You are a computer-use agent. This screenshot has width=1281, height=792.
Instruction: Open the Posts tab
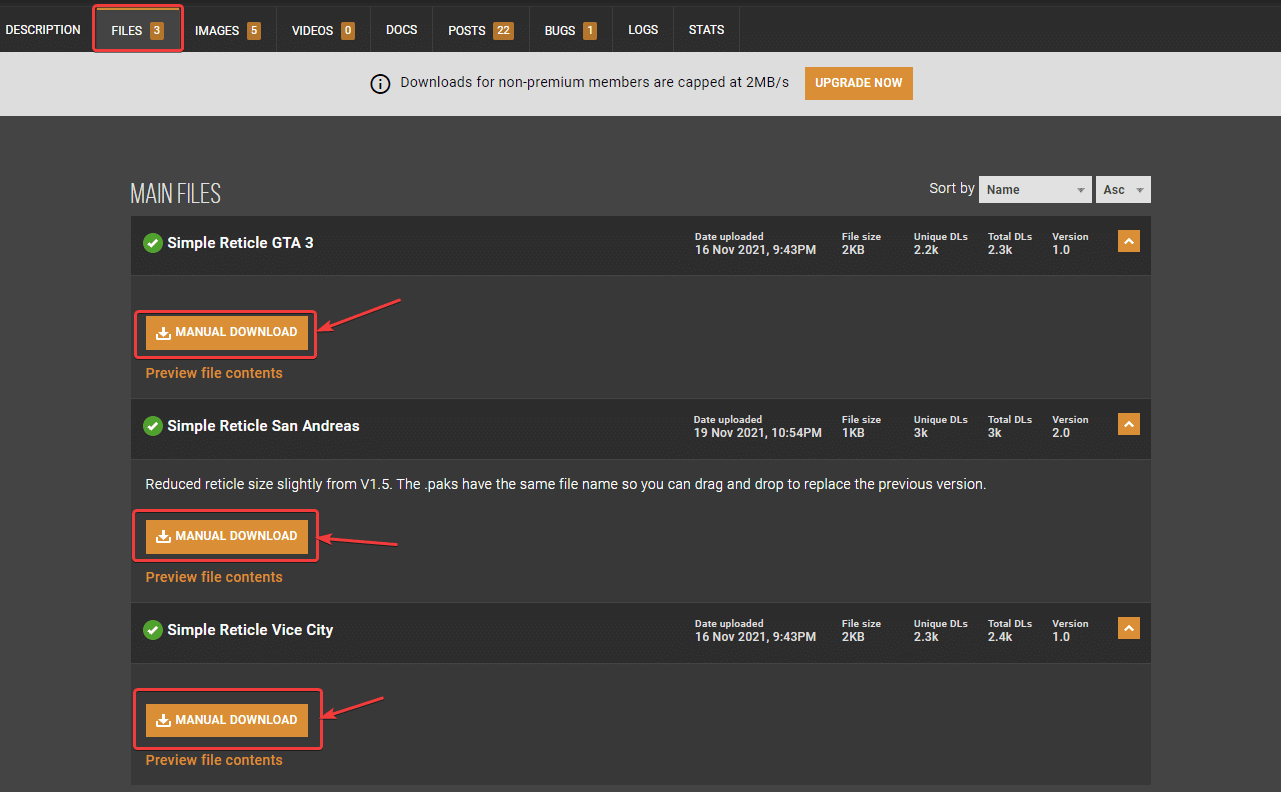(x=480, y=30)
